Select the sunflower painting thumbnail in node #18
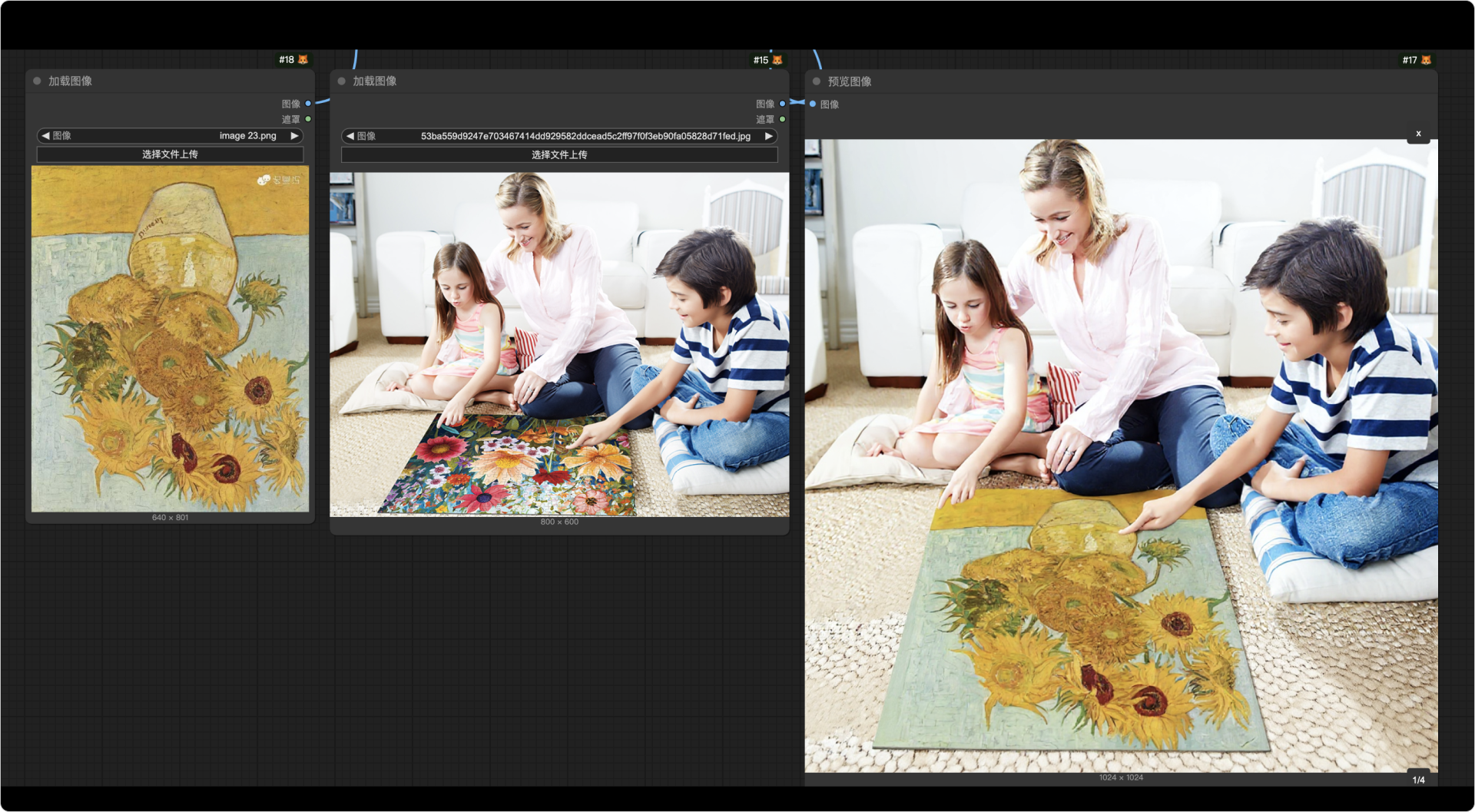 [x=170, y=339]
